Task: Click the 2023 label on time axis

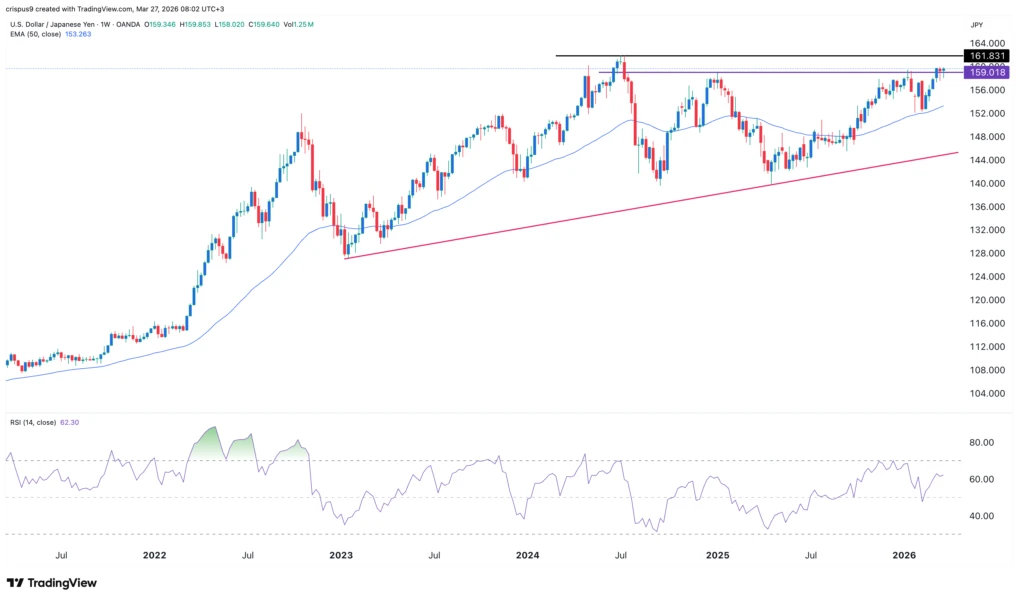Action: coord(342,554)
